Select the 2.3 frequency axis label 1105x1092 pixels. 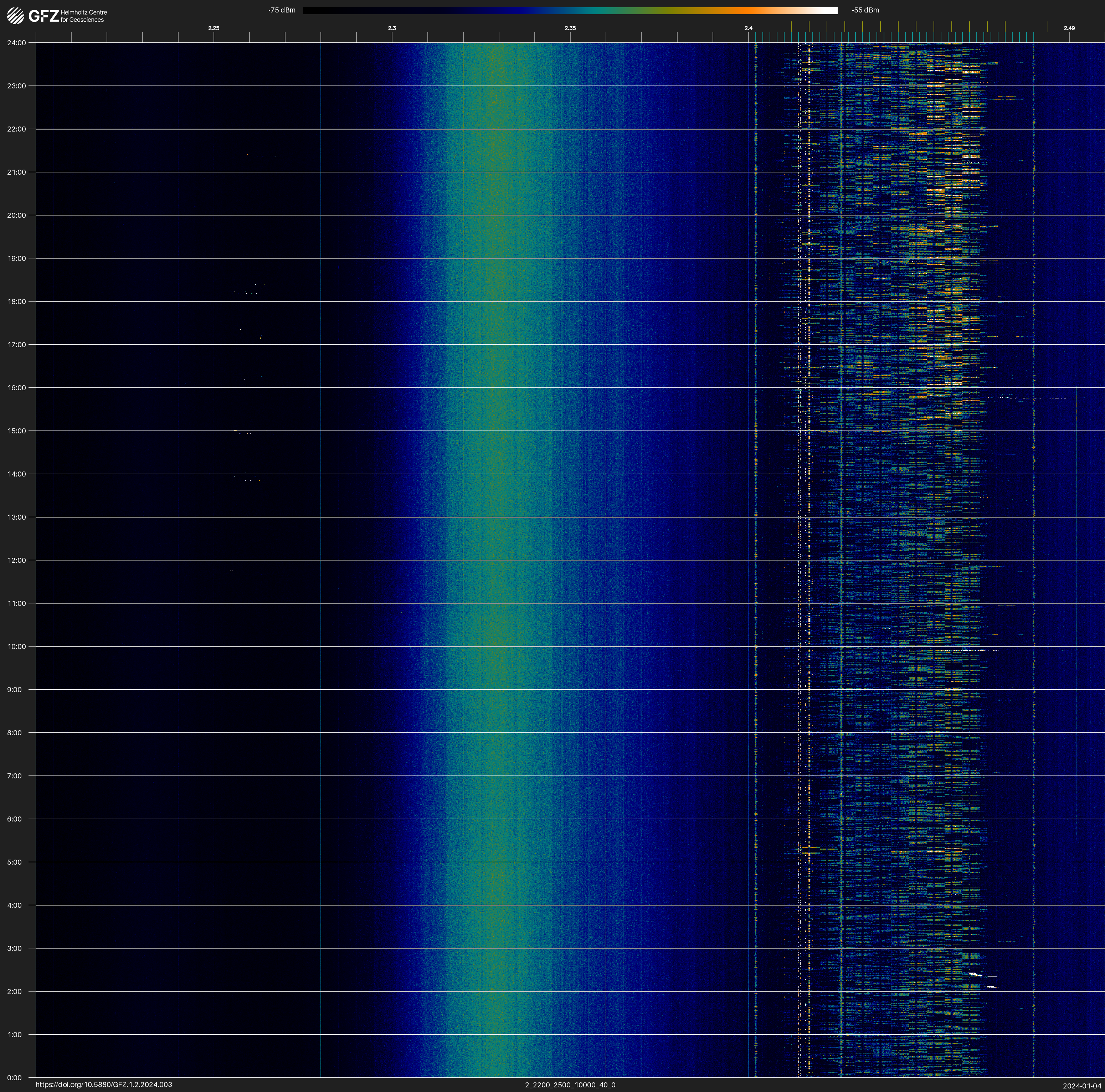pyautogui.click(x=392, y=28)
